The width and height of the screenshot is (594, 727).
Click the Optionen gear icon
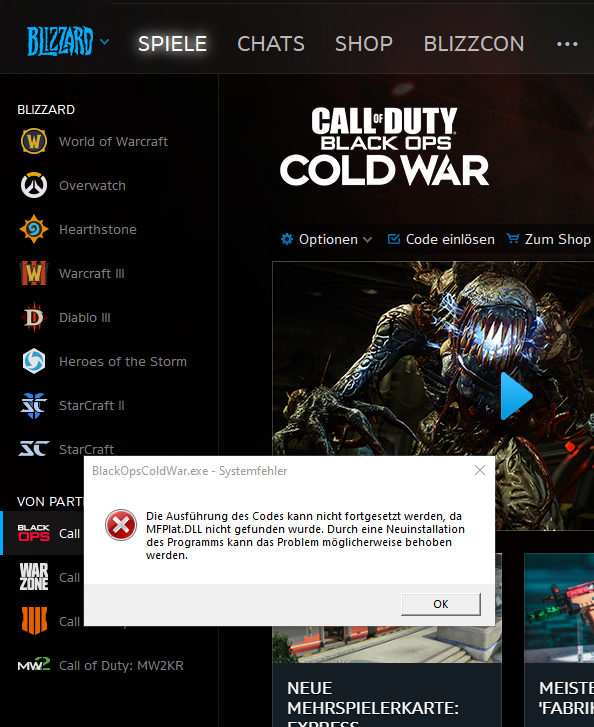point(287,239)
